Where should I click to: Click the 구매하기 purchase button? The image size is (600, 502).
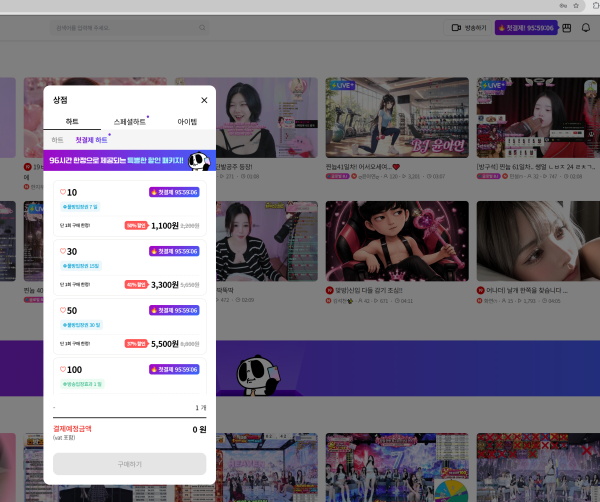(x=130, y=464)
